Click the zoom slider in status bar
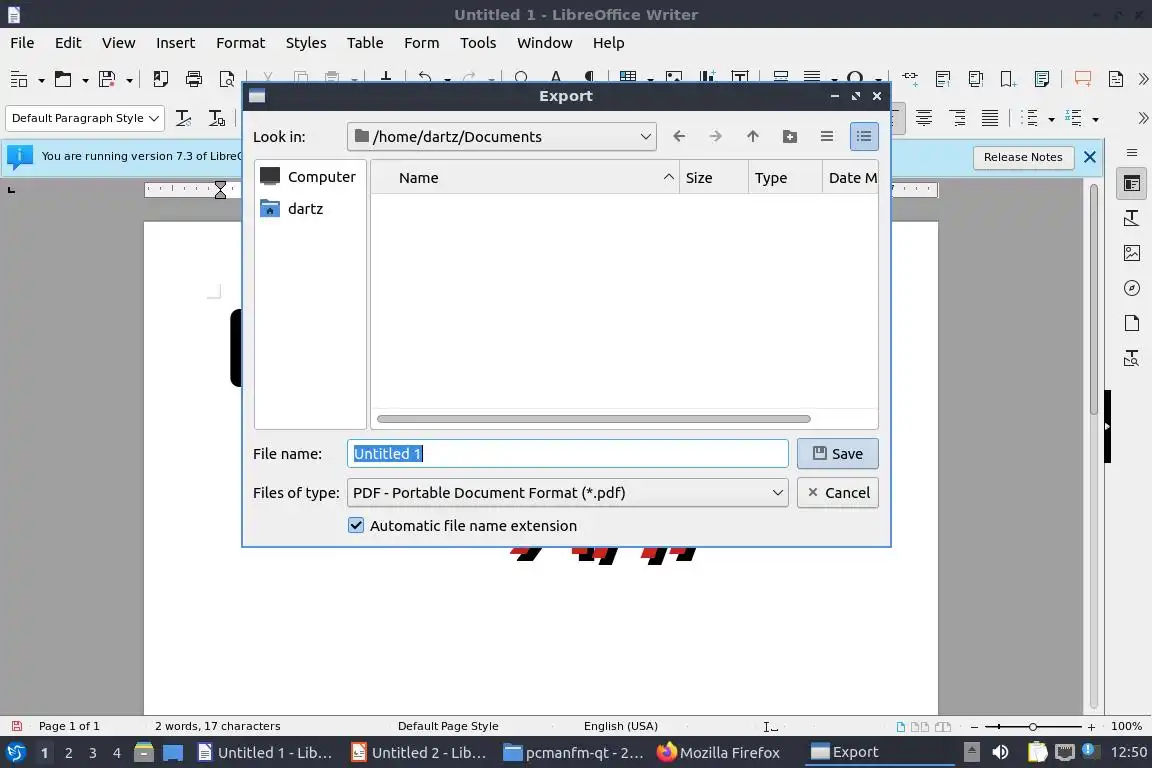This screenshot has height=768, width=1152. pyautogui.click(x=1032, y=727)
